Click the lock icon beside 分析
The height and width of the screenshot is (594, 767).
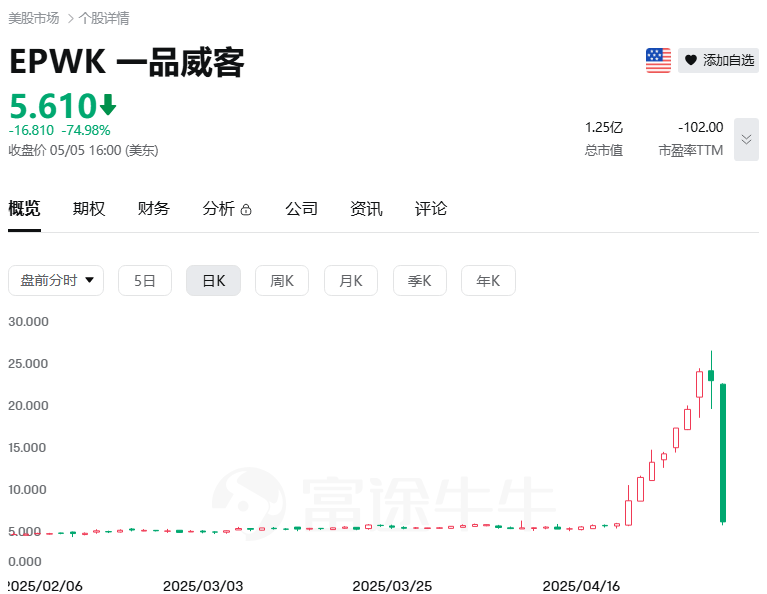246,209
